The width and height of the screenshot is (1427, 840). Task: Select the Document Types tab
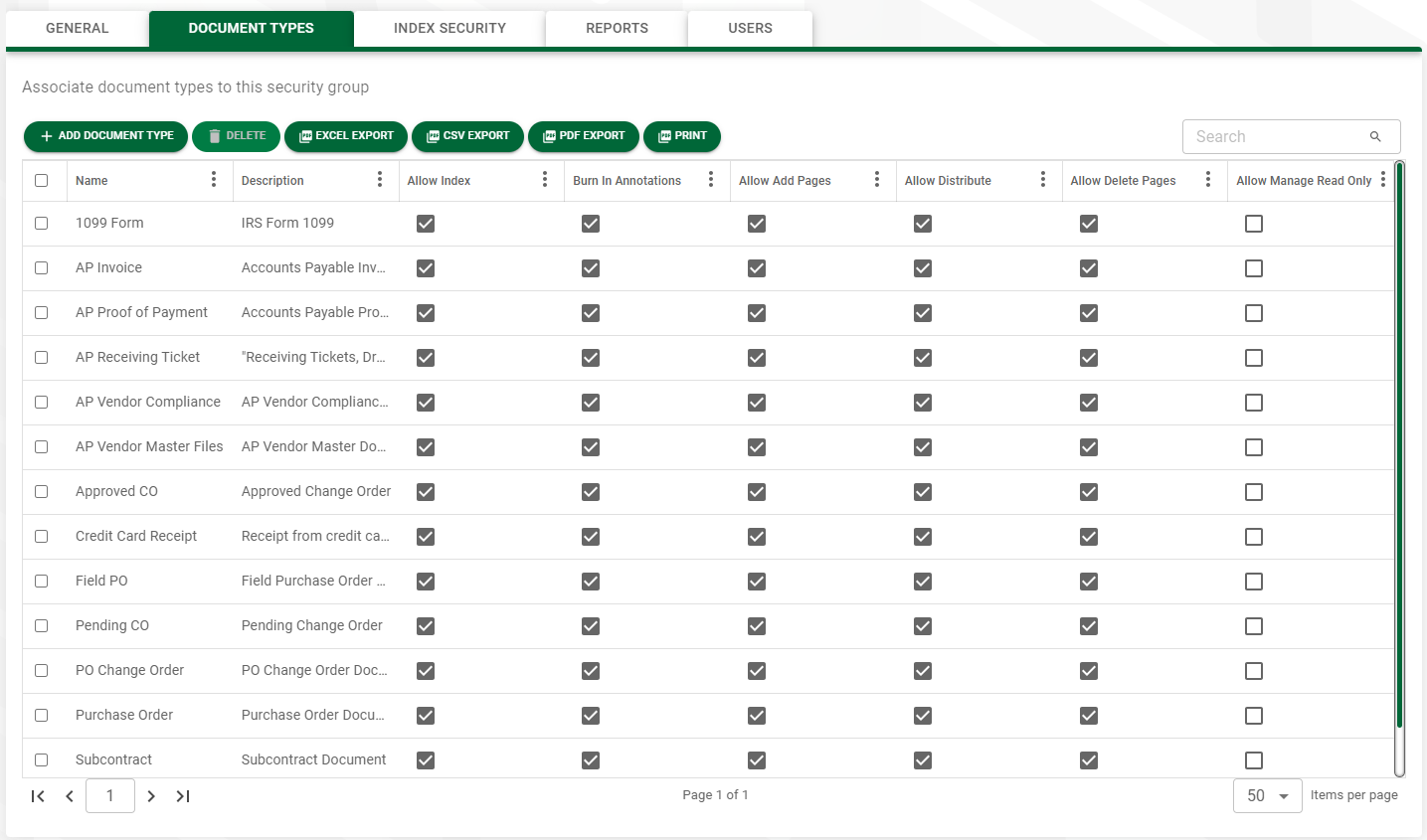click(252, 28)
